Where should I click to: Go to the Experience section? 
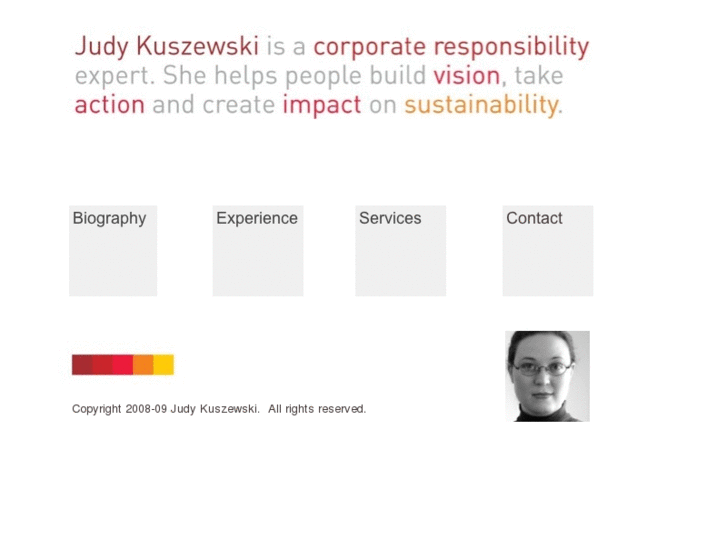tap(257, 250)
